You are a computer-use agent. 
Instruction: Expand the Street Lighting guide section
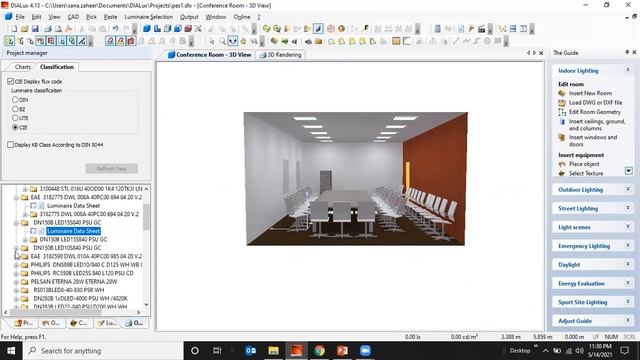[x=628, y=208]
